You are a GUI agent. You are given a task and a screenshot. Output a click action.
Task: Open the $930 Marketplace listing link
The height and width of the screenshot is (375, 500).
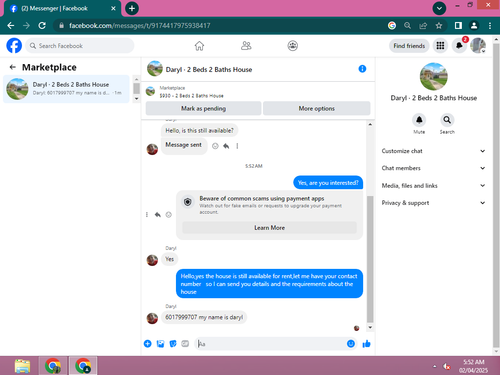point(191,96)
